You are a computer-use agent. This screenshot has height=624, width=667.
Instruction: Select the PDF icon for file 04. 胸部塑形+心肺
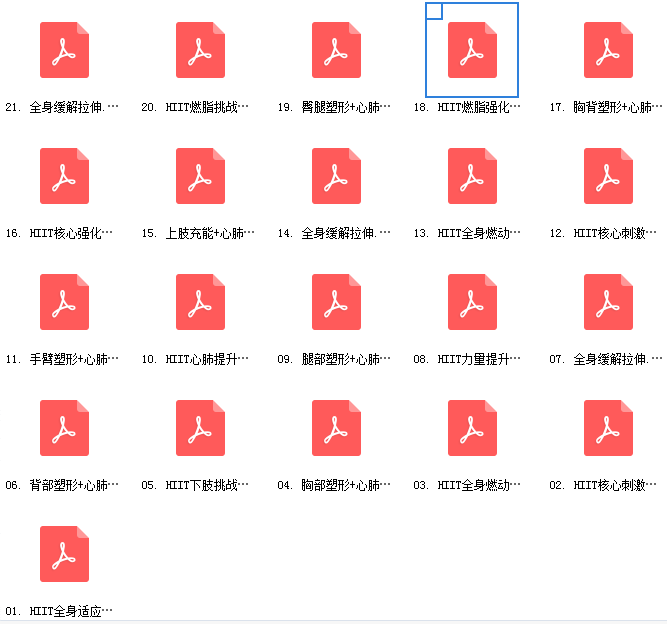click(336, 428)
